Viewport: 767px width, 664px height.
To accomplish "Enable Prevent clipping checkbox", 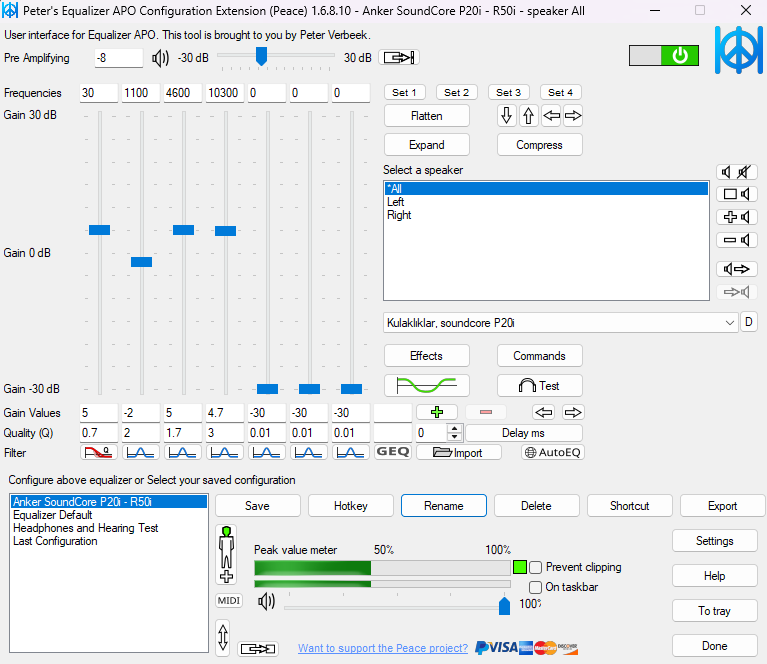I will pos(536,567).
